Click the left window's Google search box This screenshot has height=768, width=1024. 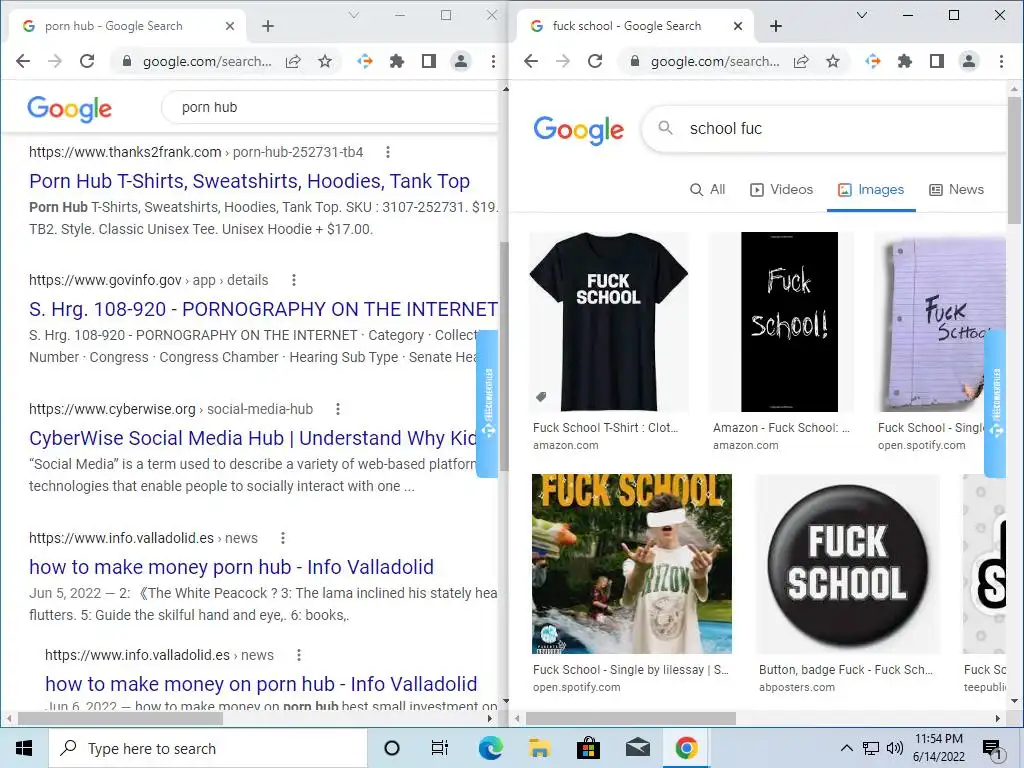(x=330, y=107)
